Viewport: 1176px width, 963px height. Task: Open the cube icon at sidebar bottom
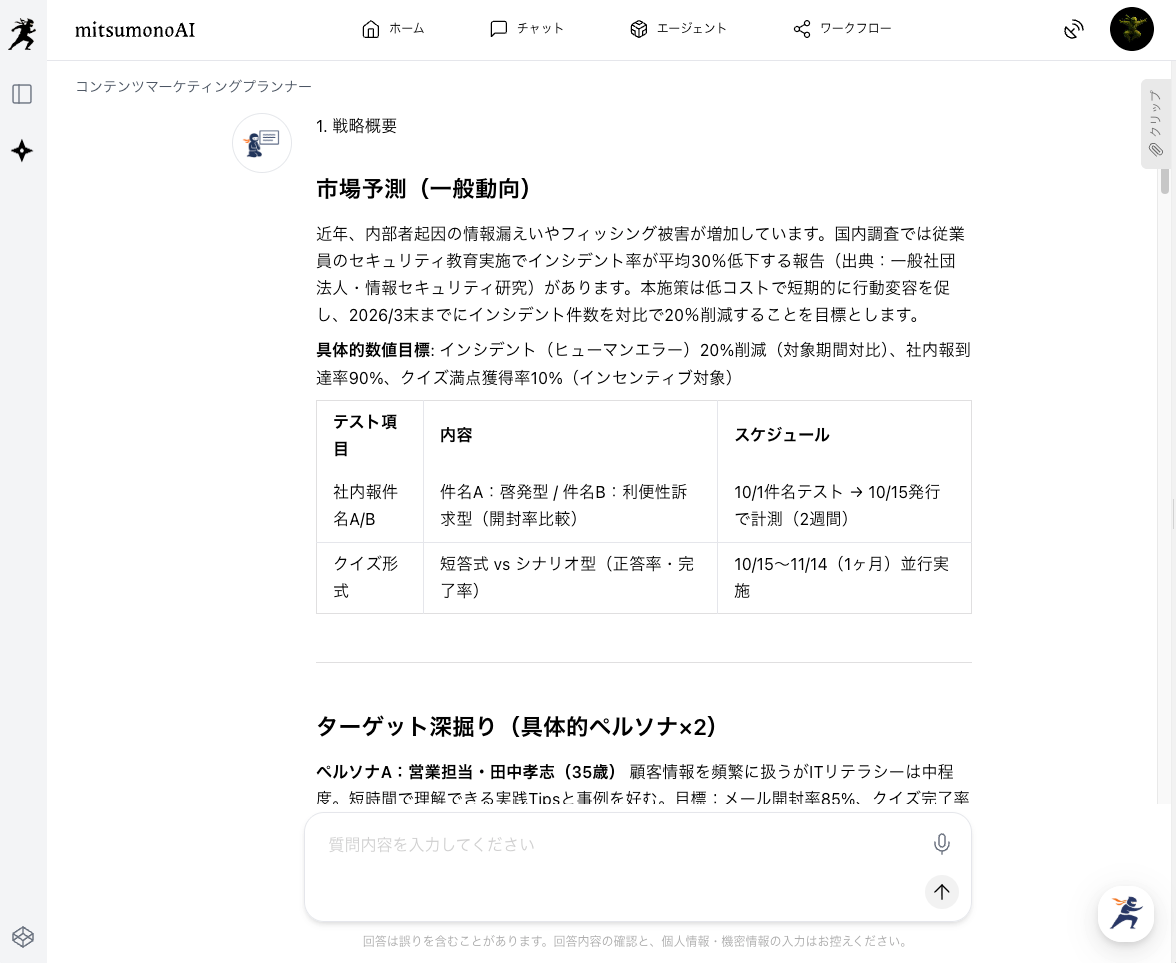tap(22, 937)
